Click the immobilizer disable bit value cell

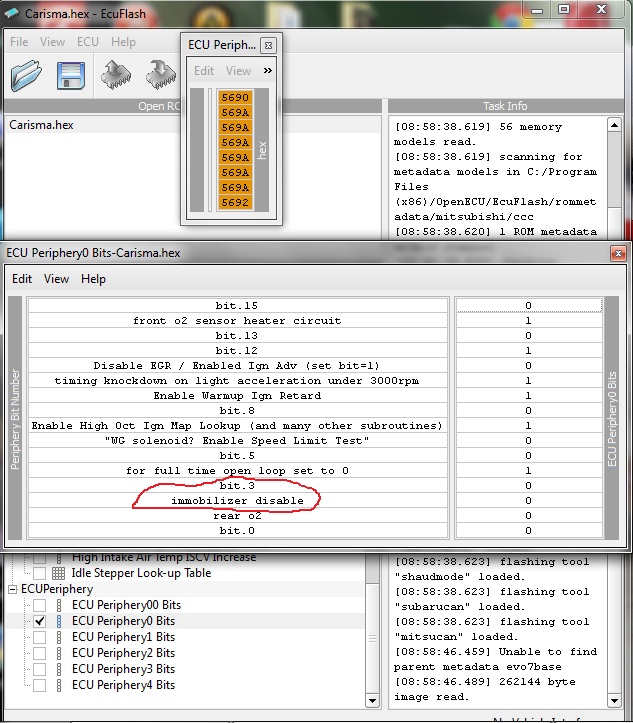527,500
